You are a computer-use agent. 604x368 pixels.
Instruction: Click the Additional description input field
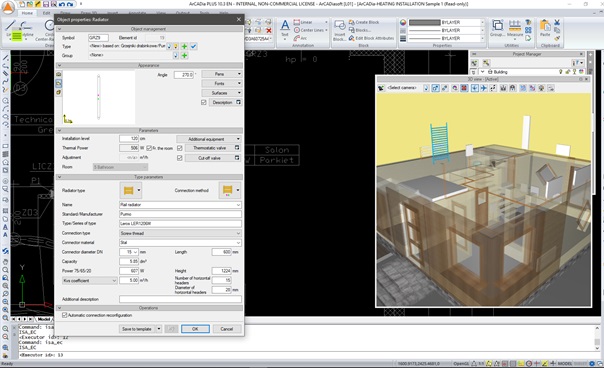point(180,299)
